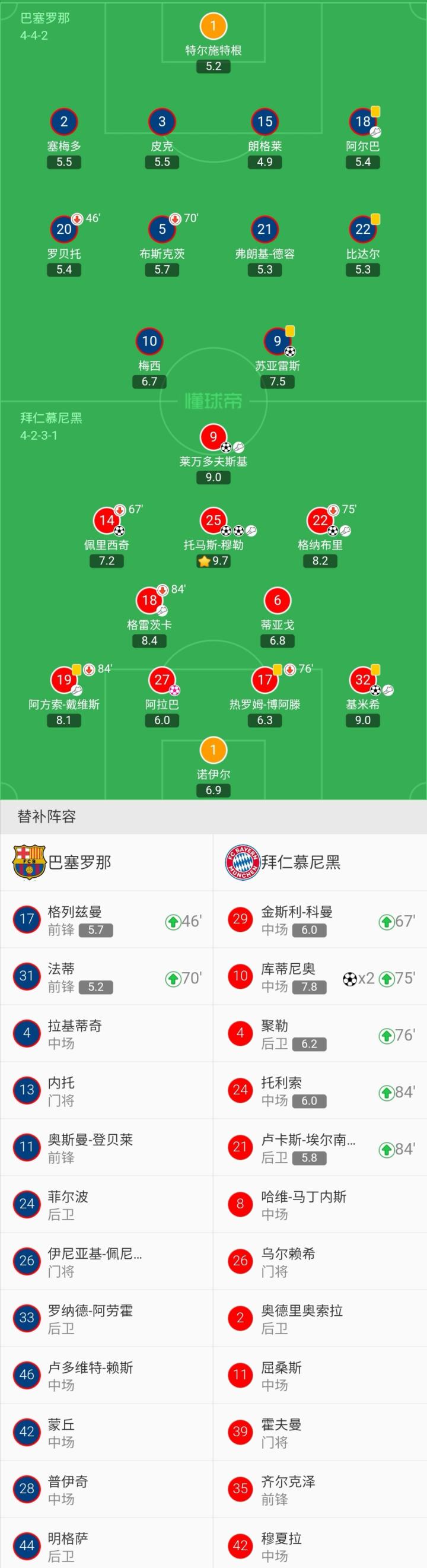Screen dimensions: 427x1568
Task: Open Kimmich's number 32 player icon
Action: coord(362,680)
